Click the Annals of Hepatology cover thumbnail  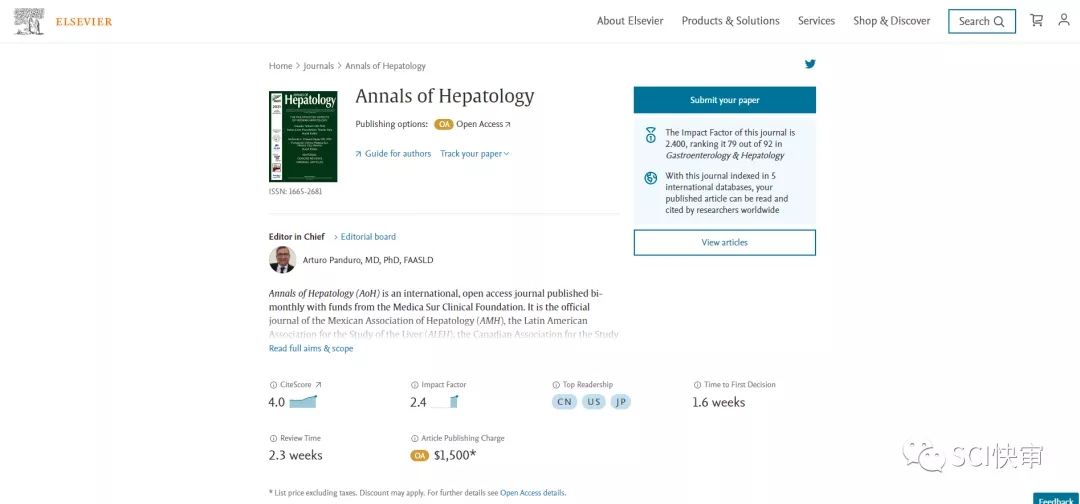pos(303,137)
